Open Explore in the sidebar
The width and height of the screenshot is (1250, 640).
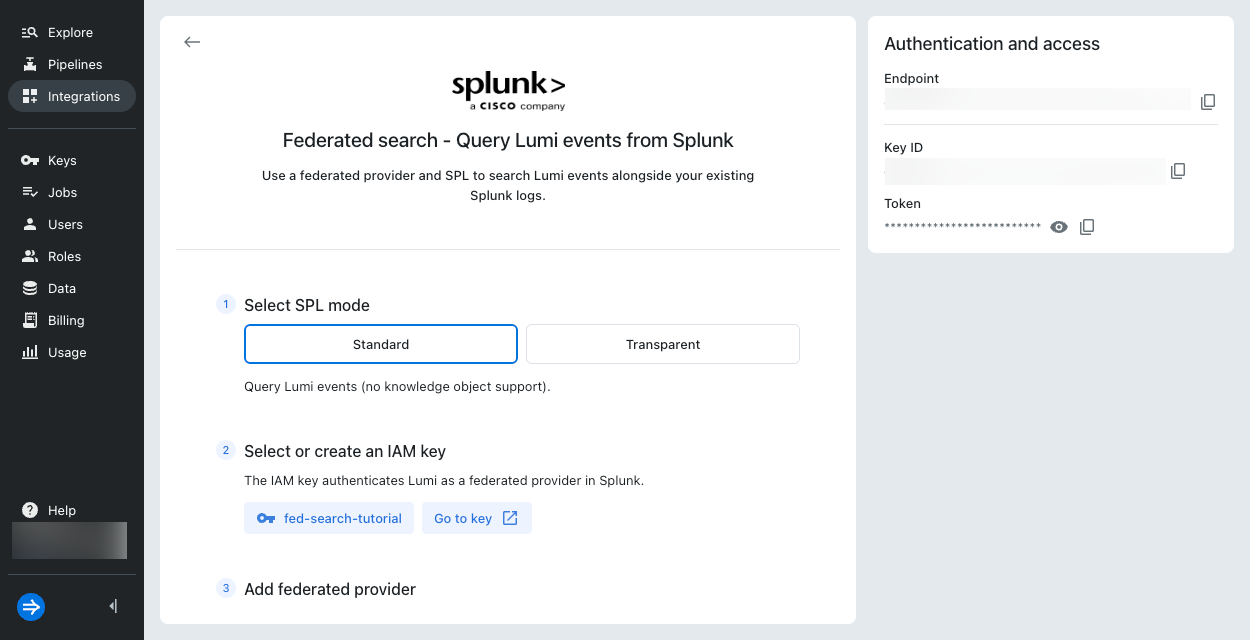pos(71,32)
